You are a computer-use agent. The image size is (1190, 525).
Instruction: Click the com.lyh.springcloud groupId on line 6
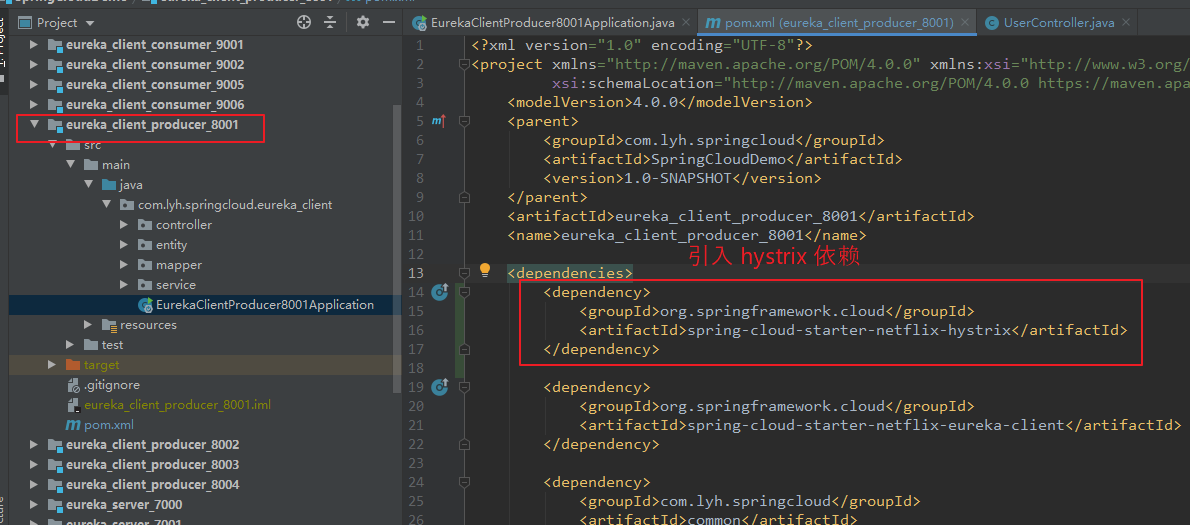click(709, 140)
